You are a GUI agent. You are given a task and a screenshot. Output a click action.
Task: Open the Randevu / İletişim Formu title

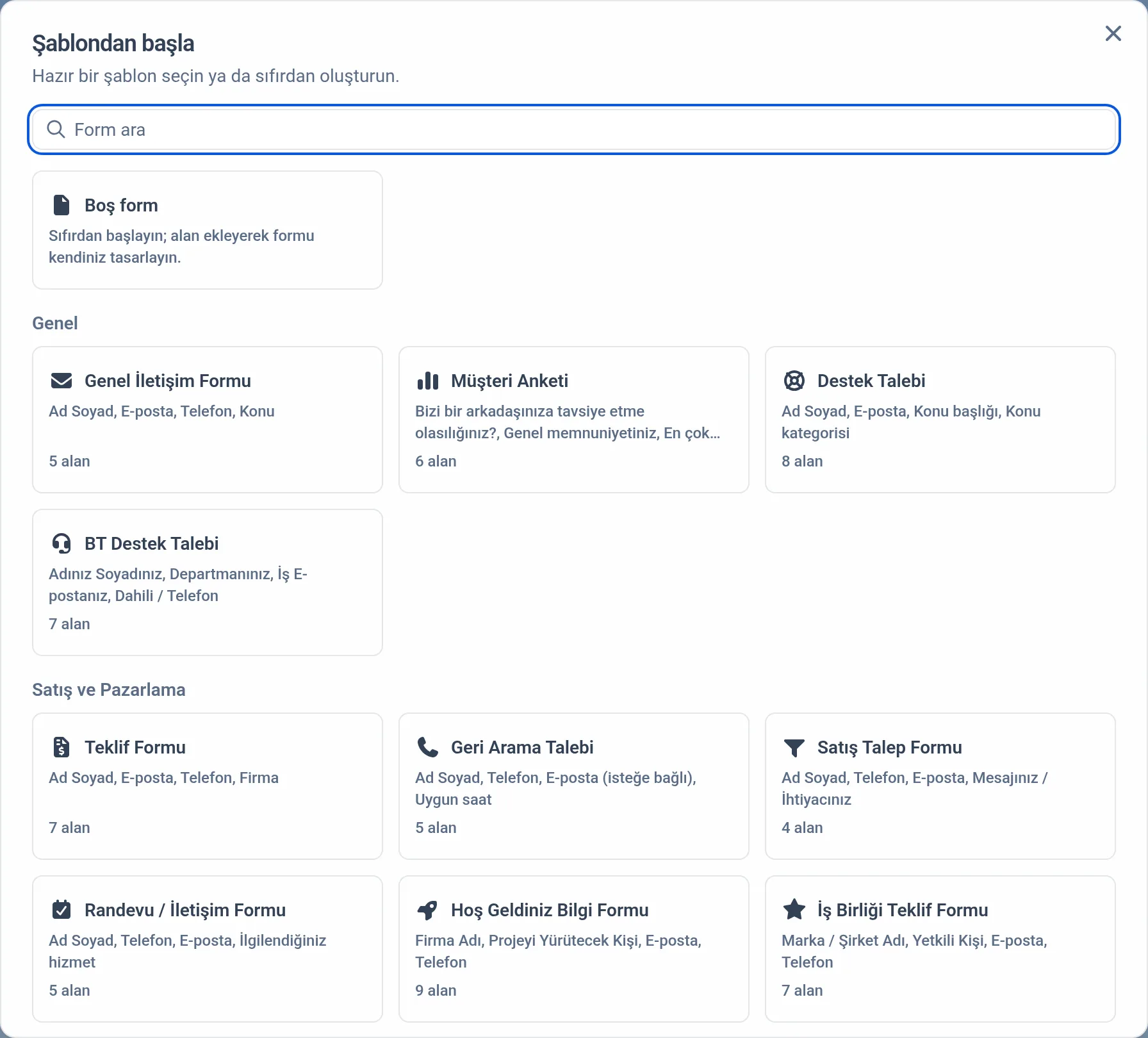185,910
